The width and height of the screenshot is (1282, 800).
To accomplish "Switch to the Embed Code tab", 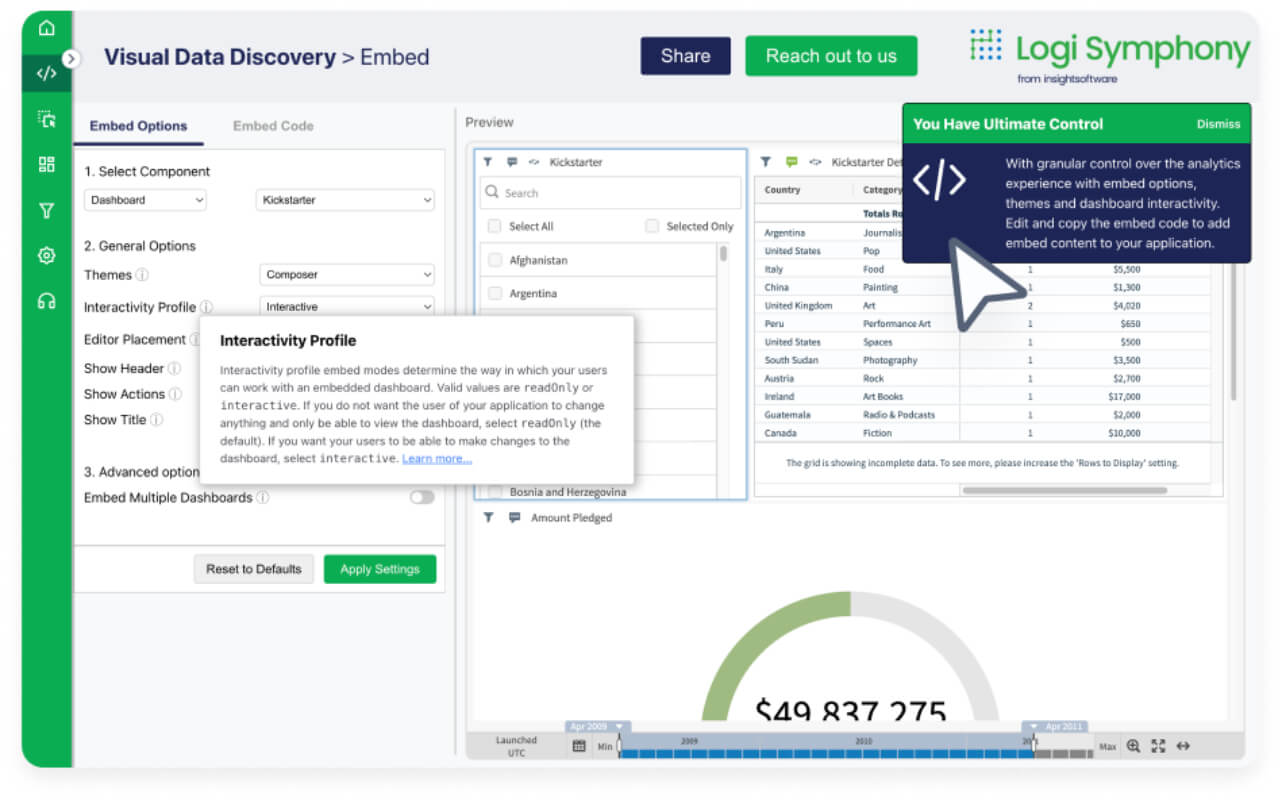I will 273,126.
